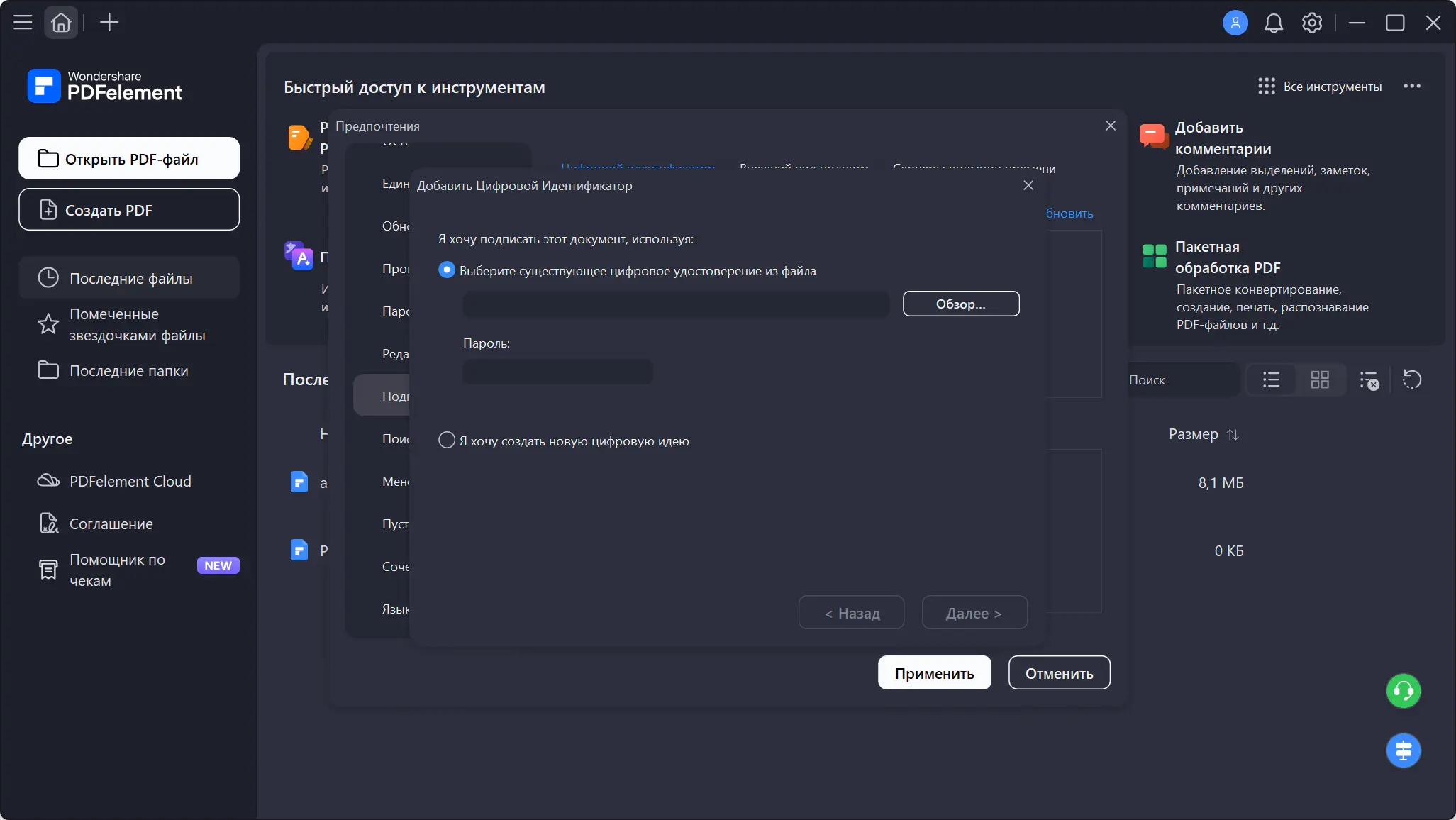Switch to list view icon

click(1271, 379)
